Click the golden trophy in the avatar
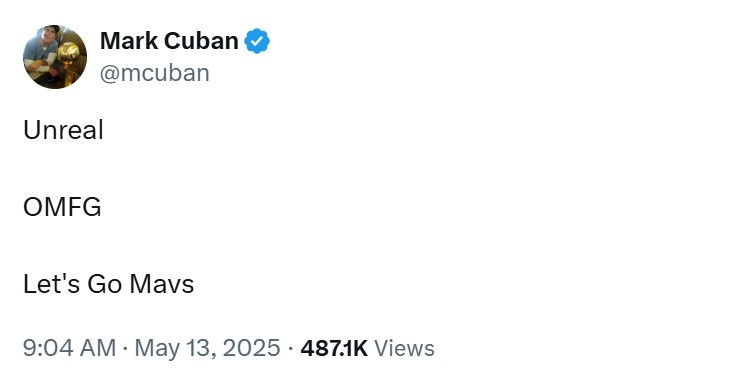The width and height of the screenshot is (750, 379). pos(68,57)
